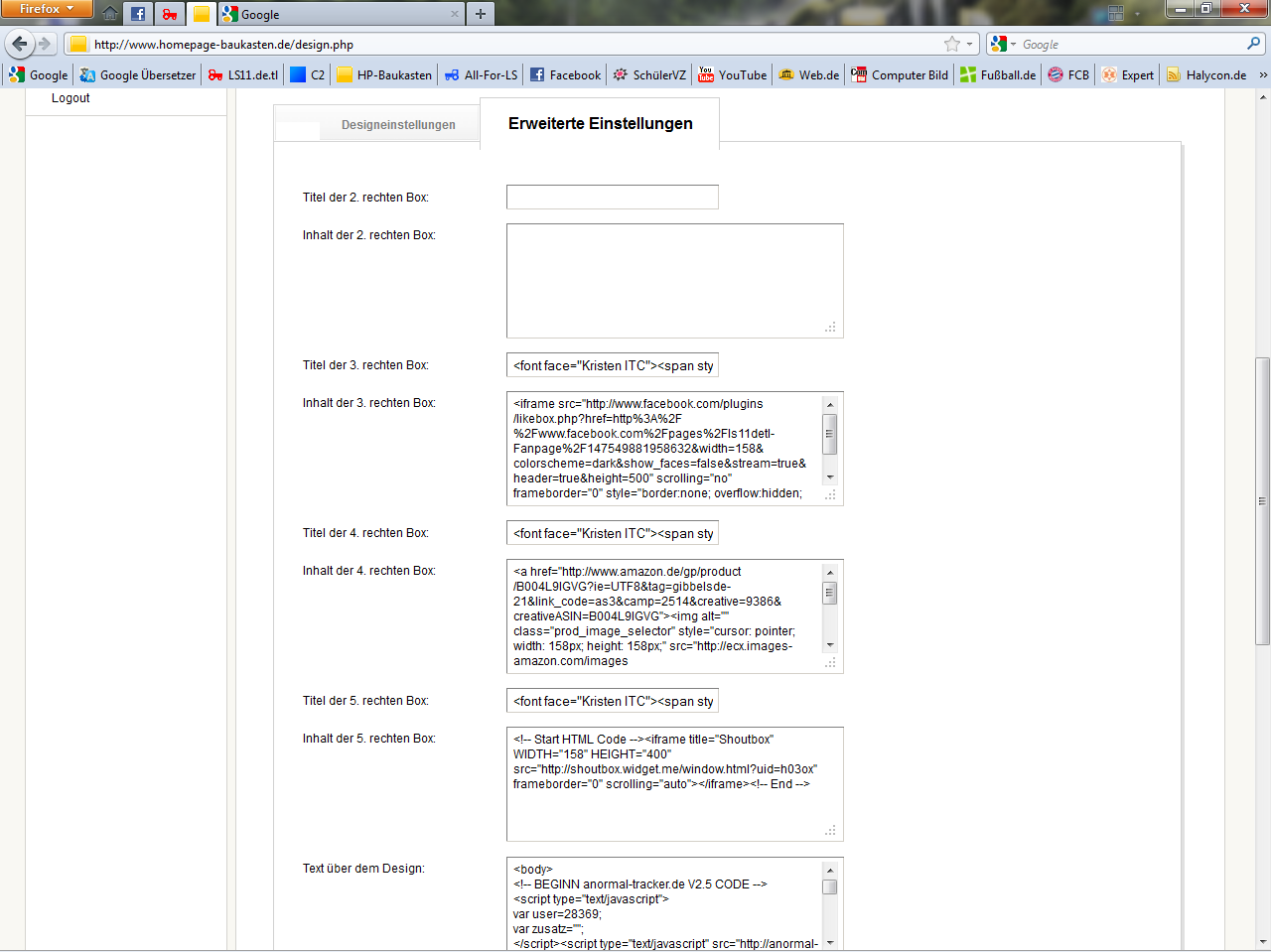The height and width of the screenshot is (952, 1271).
Task: Open the LS11.de.tl bookmark
Action: click(x=243, y=74)
